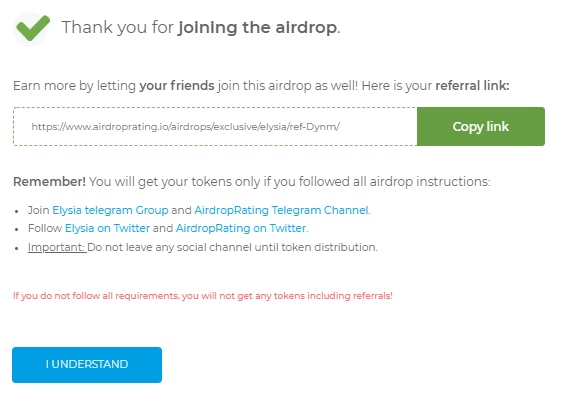Click the bold Remember! text
This screenshot has width=573, height=396.
tap(49, 182)
